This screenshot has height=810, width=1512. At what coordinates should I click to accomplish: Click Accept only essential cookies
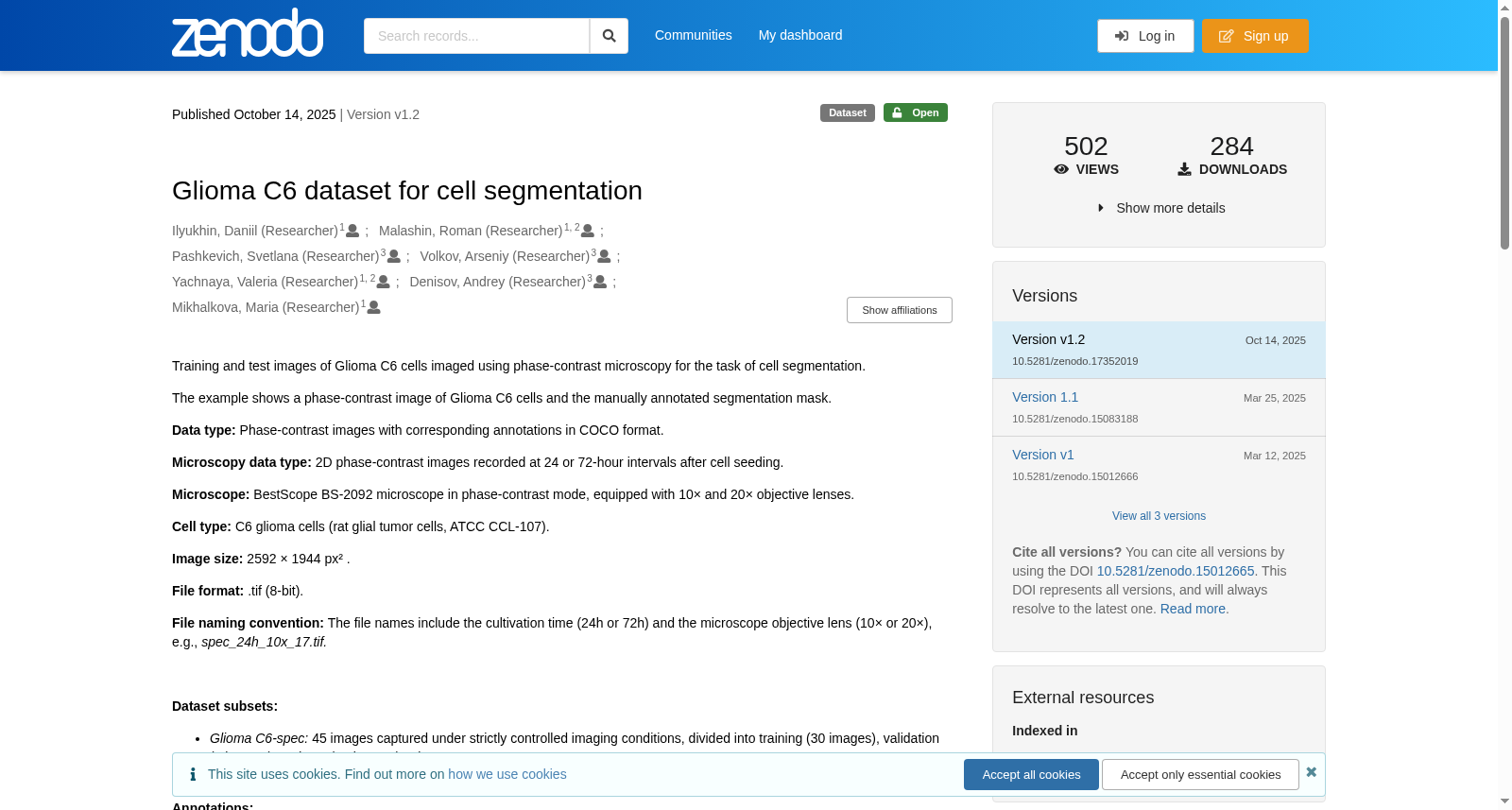pos(1201,775)
